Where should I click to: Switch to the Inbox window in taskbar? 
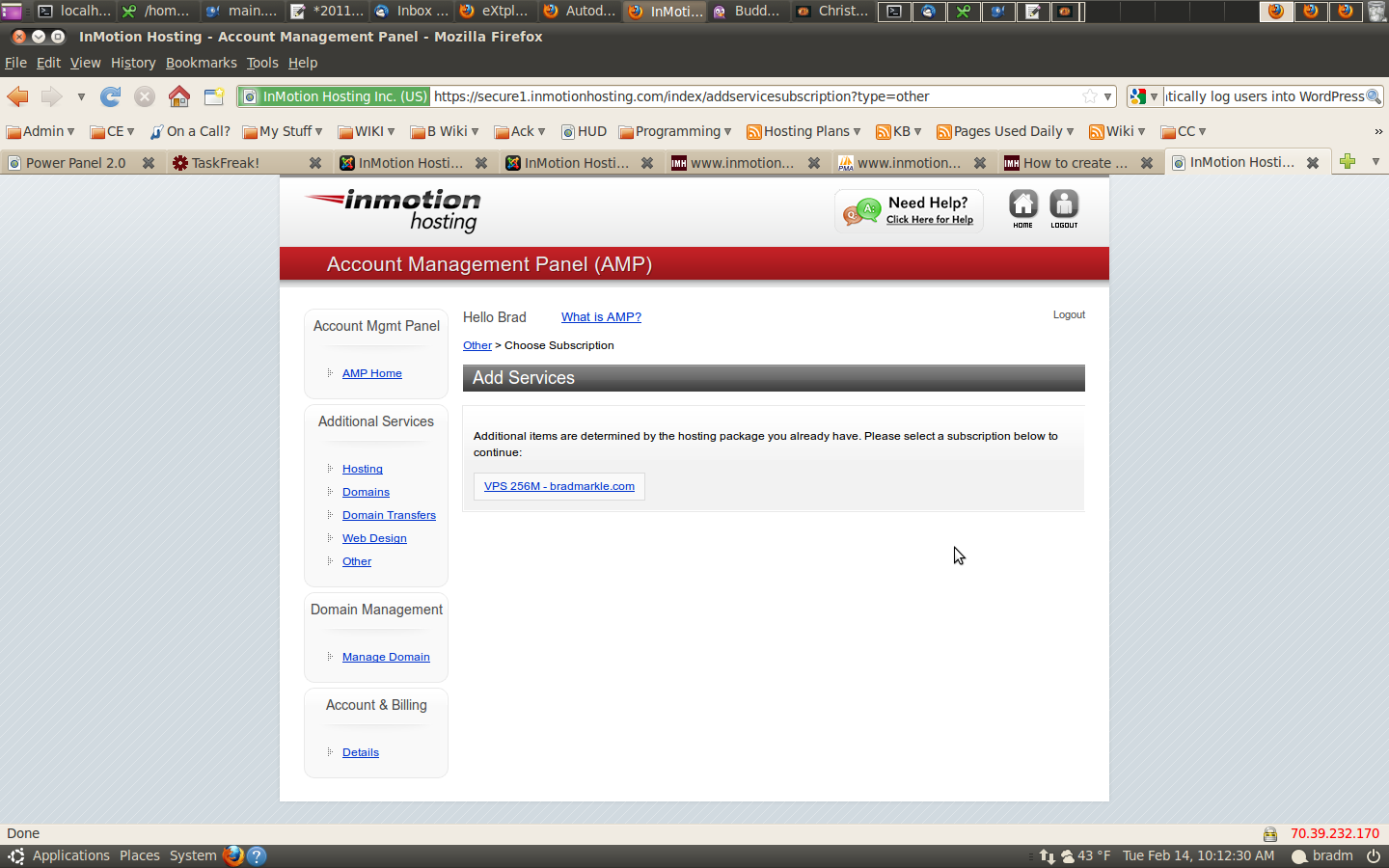click(x=412, y=12)
